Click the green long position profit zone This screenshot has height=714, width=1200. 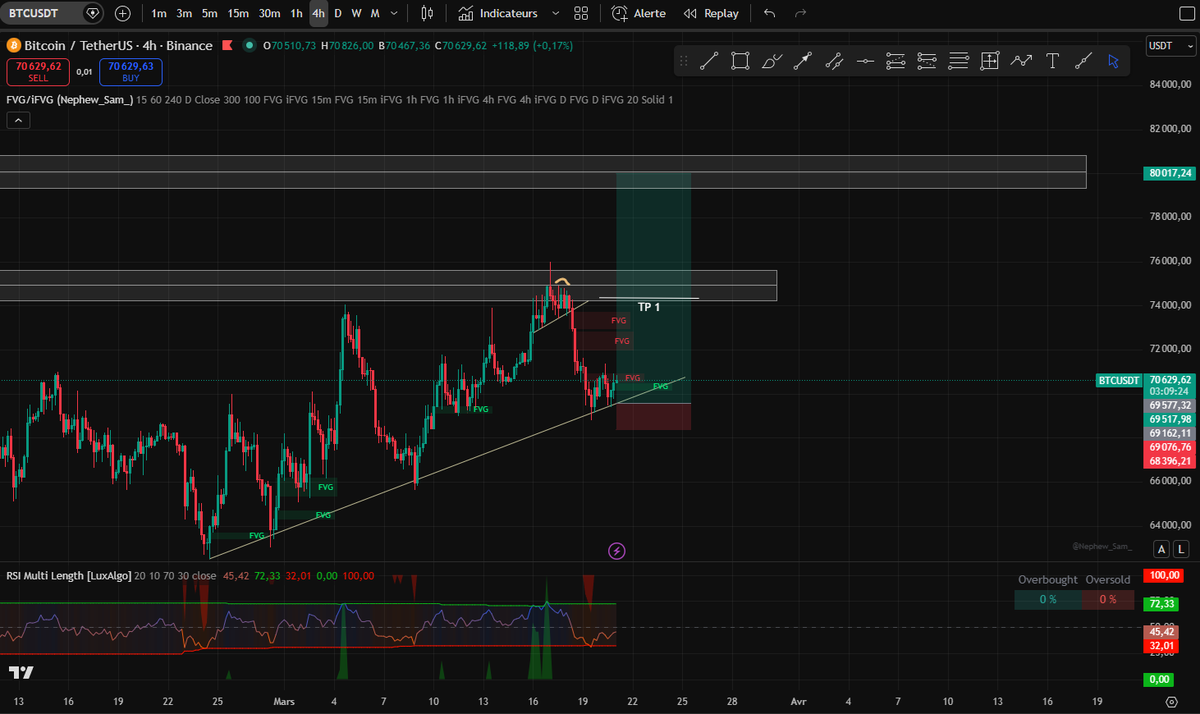pos(654,288)
